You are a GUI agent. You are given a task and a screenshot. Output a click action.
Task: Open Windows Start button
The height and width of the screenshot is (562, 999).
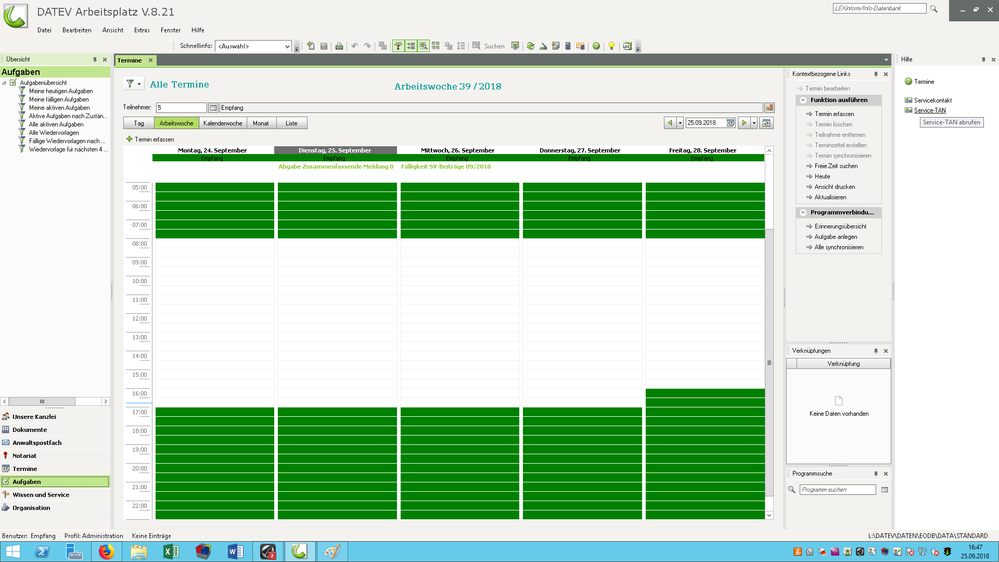click(12, 551)
